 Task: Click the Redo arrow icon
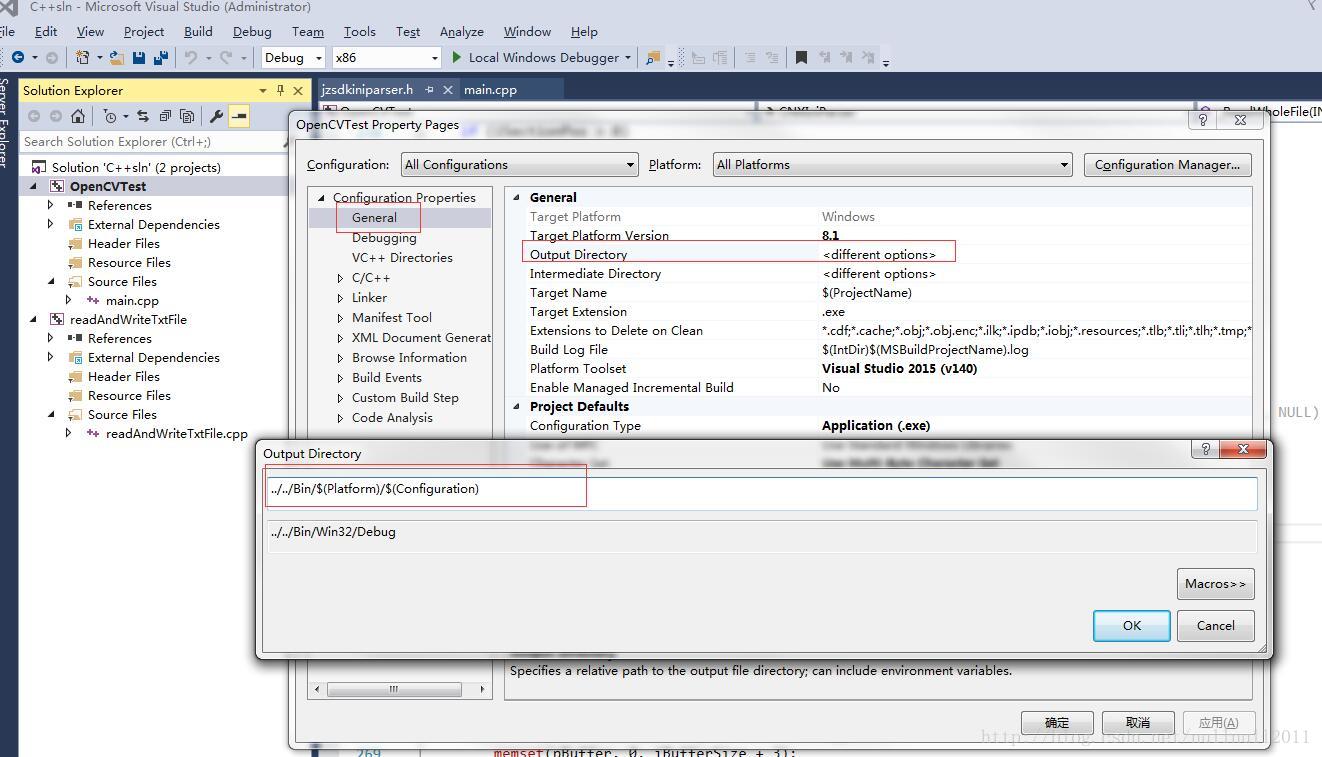pos(225,57)
